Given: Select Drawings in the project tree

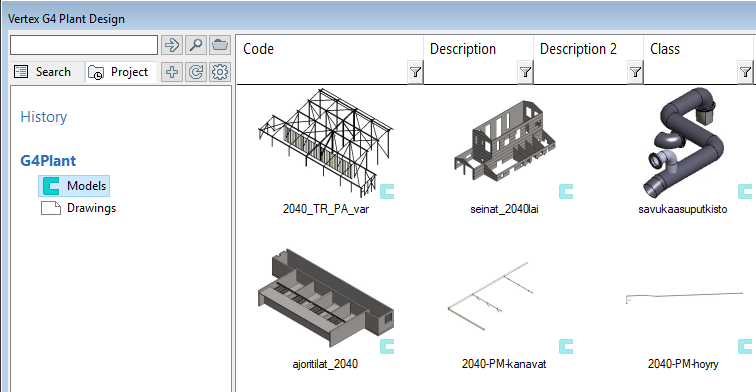Looking at the screenshot, I should pos(79,208).
